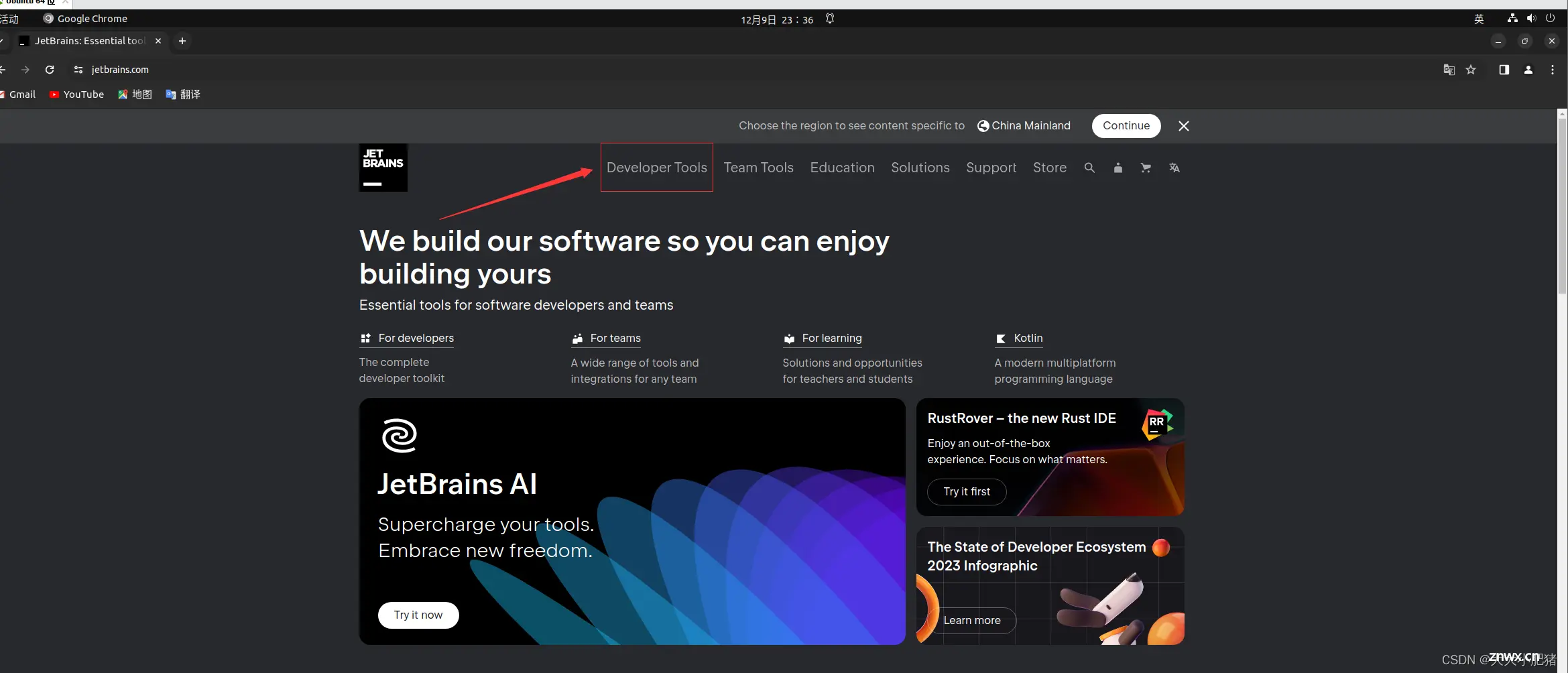Screen dimensions: 1568x673
Task: Click the RustRover RR product icon
Action: click(1158, 424)
